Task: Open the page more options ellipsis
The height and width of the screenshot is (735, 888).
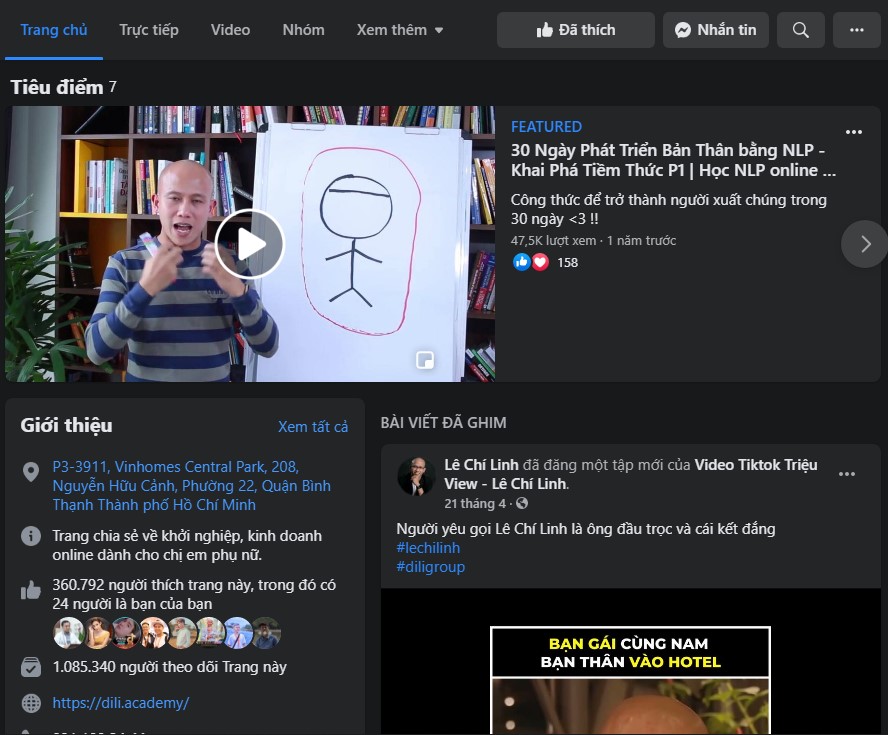Action: tap(856, 30)
